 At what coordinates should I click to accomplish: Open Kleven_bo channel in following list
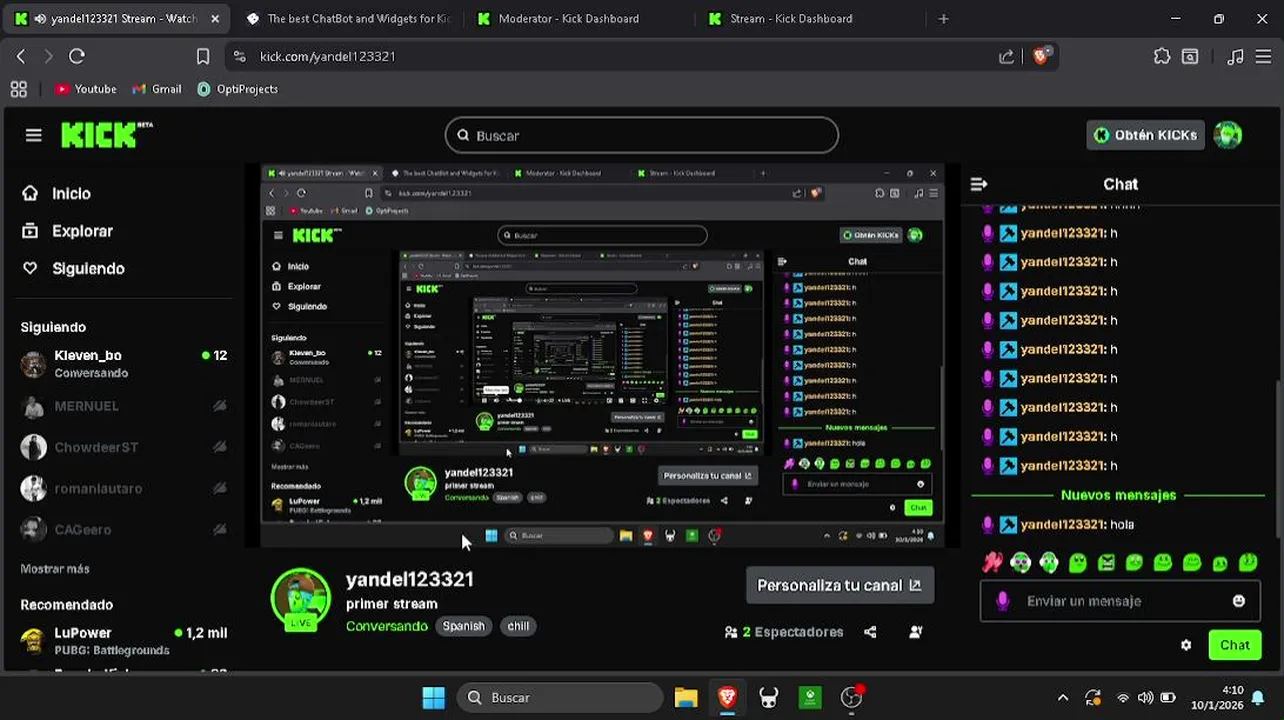point(123,364)
